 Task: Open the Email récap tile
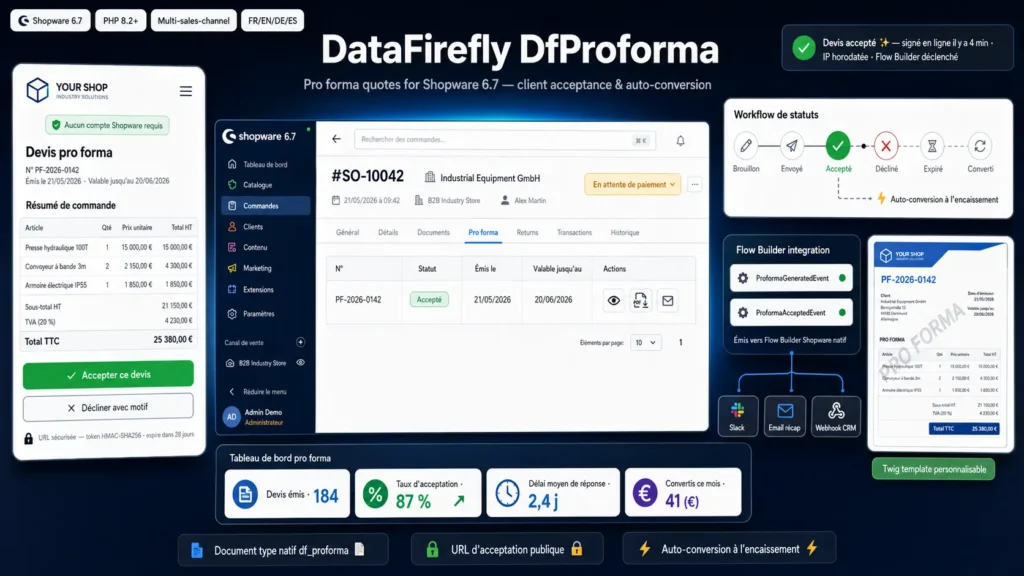pos(784,415)
